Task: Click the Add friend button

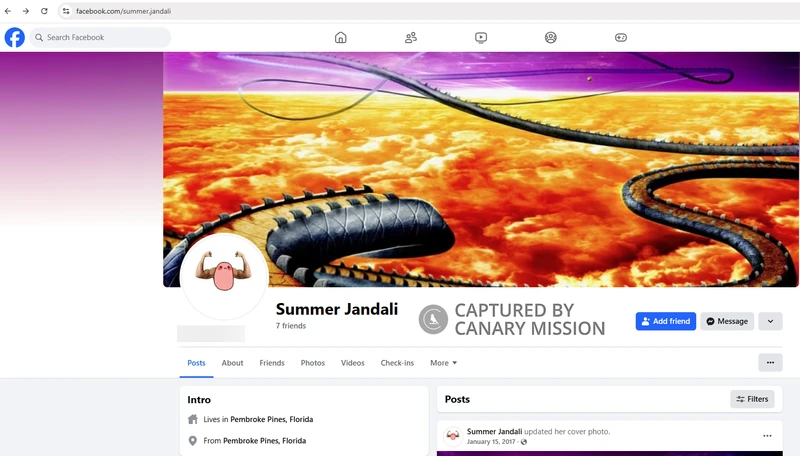Action: coord(665,321)
